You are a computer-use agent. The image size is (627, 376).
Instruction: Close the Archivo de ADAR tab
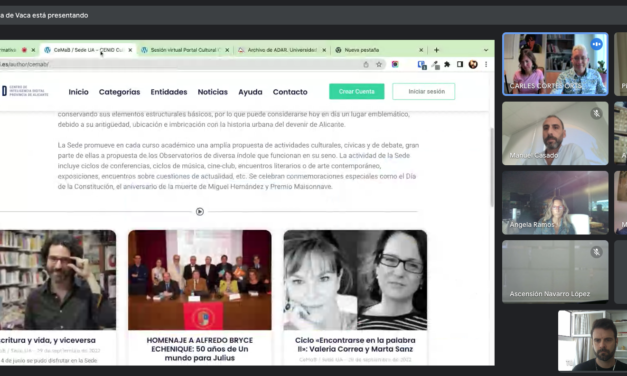pyautogui.click(x=324, y=50)
